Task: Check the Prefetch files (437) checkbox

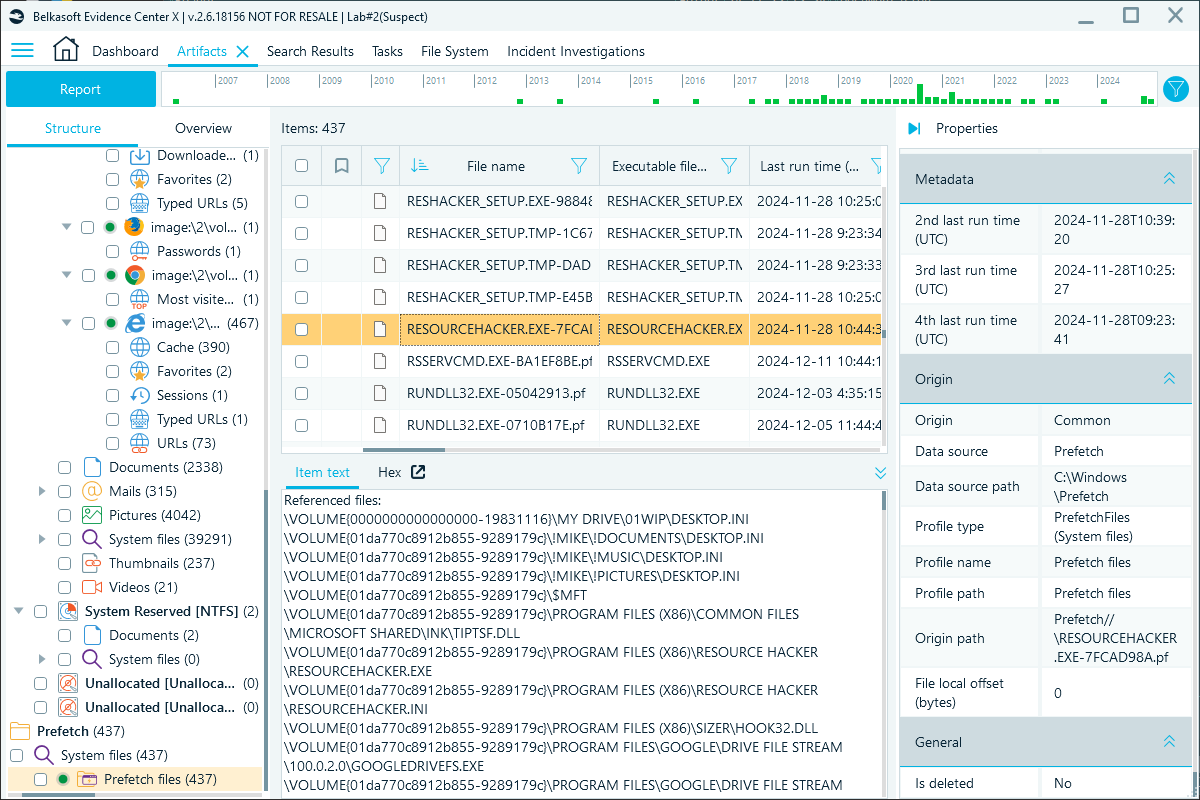Action: pos(40,779)
